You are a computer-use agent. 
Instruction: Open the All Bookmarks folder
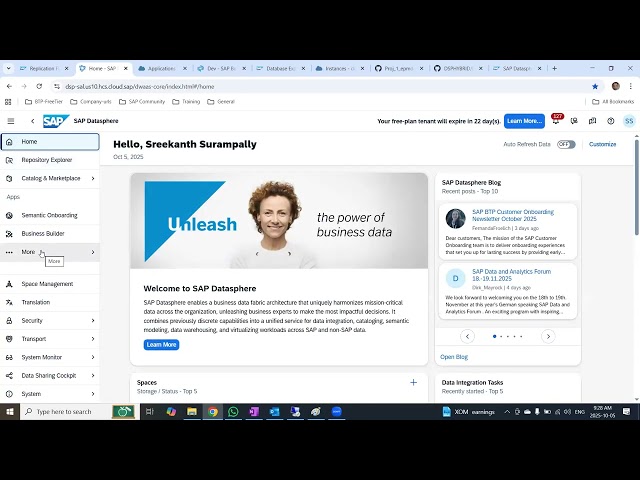click(x=613, y=102)
